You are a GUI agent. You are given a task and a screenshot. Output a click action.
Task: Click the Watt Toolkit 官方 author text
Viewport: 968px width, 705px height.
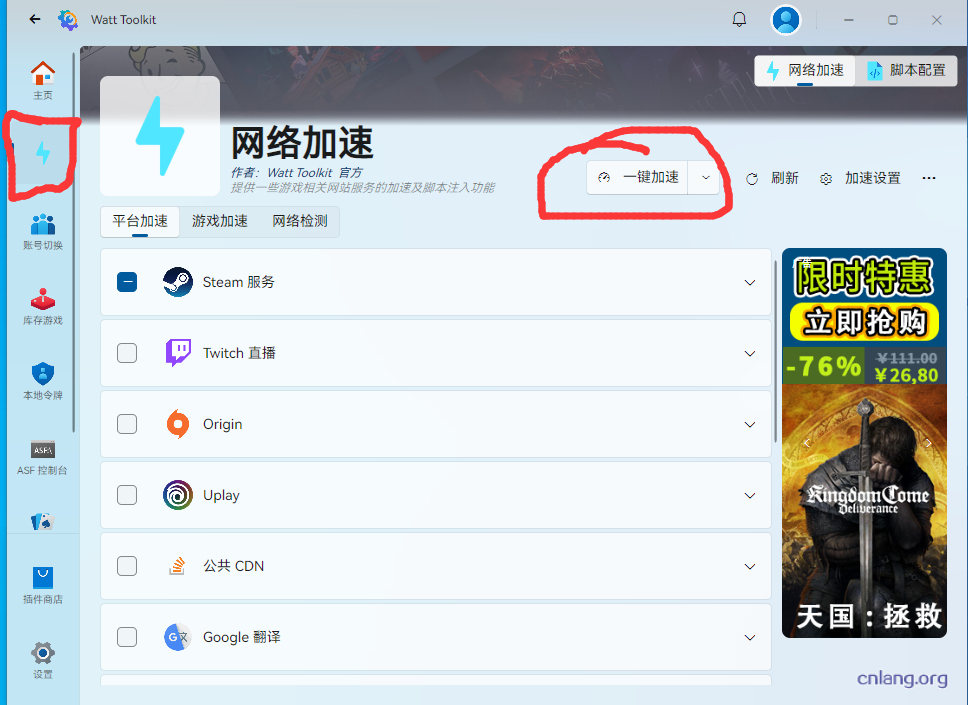click(x=315, y=173)
